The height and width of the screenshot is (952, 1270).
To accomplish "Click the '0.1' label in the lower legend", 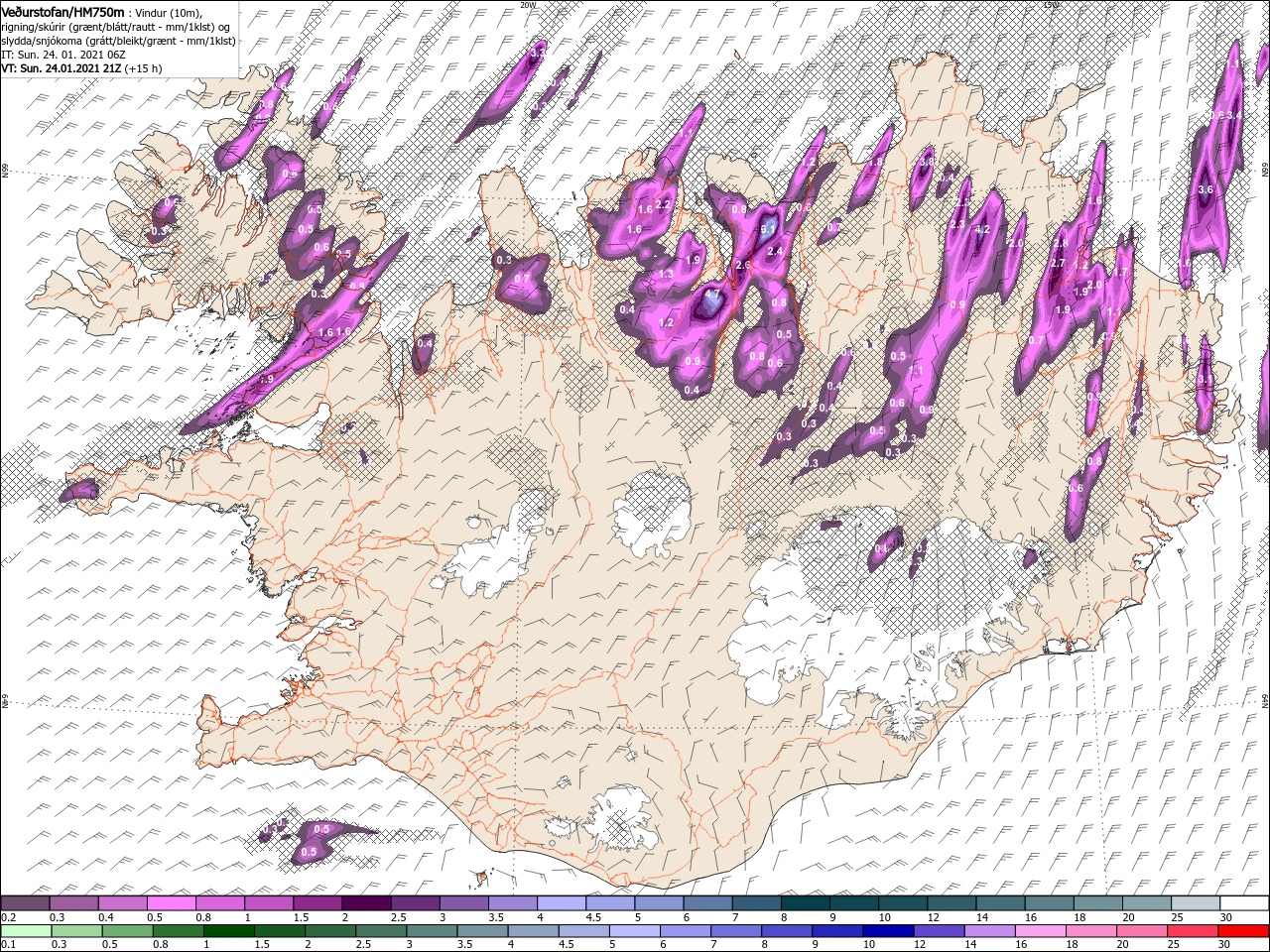I will [x=8, y=944].
